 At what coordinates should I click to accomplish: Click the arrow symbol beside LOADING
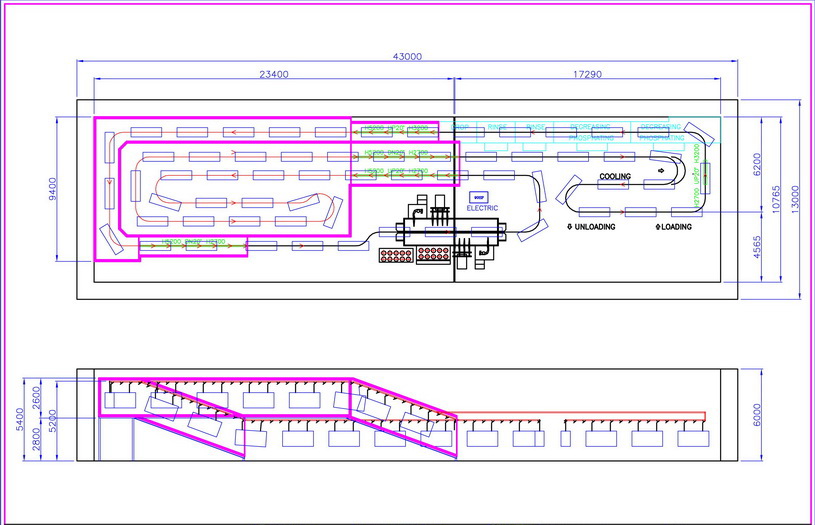point(657,227)
